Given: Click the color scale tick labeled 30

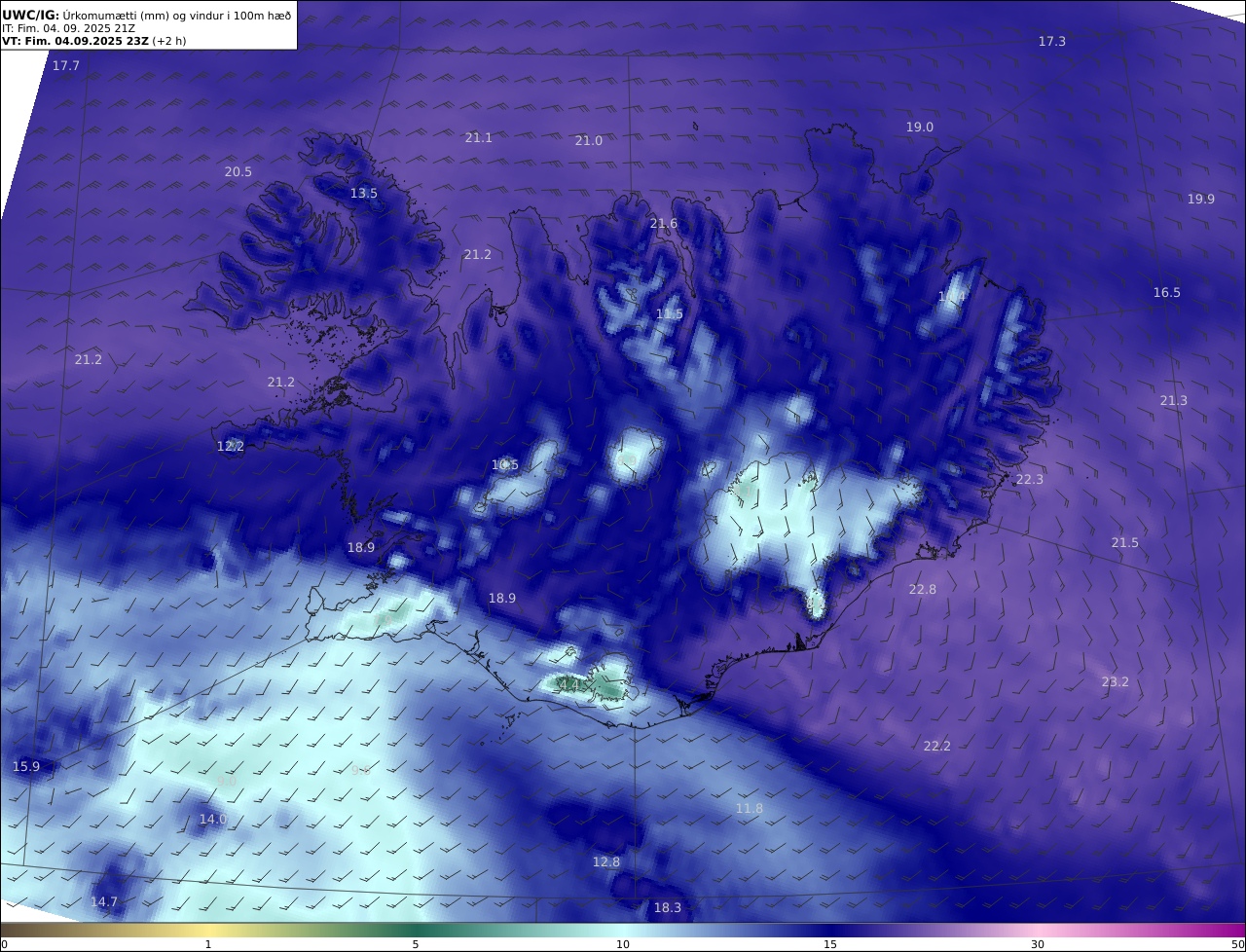Looking at the screenshot, I should coord(1038,945).
